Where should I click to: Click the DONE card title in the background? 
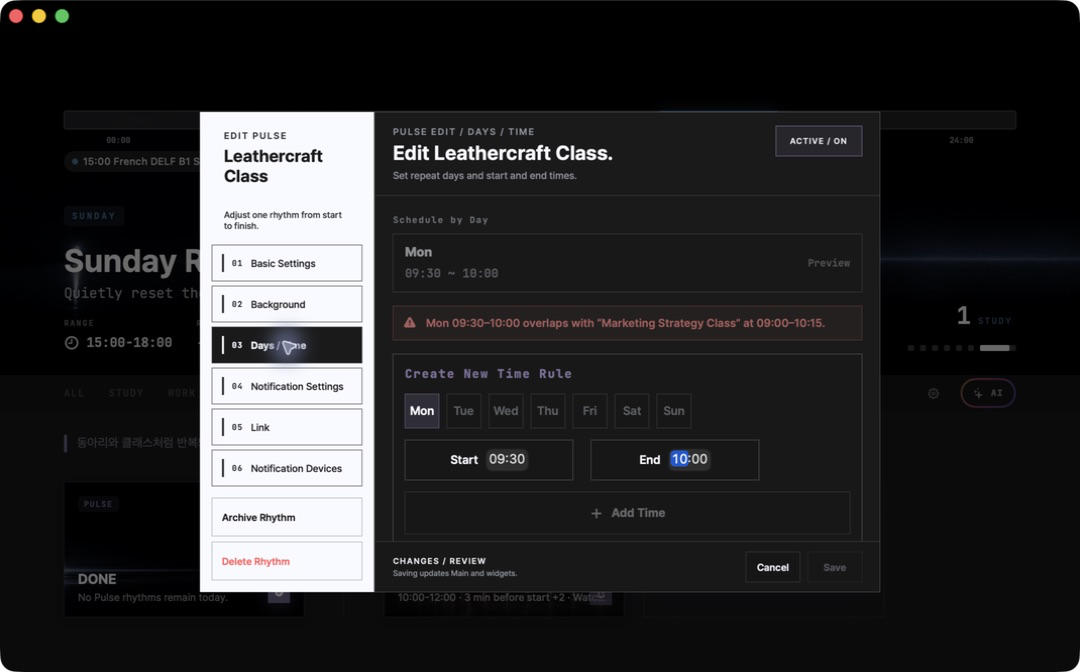[97, 579]
